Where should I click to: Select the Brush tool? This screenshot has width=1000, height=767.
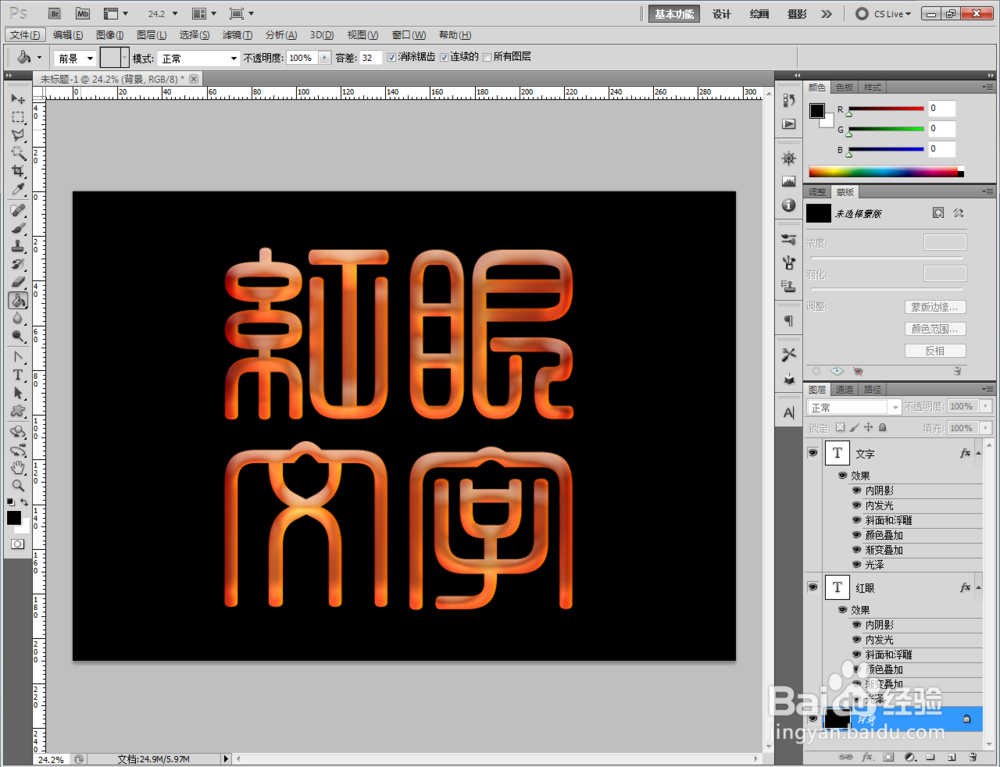[18, 228]
